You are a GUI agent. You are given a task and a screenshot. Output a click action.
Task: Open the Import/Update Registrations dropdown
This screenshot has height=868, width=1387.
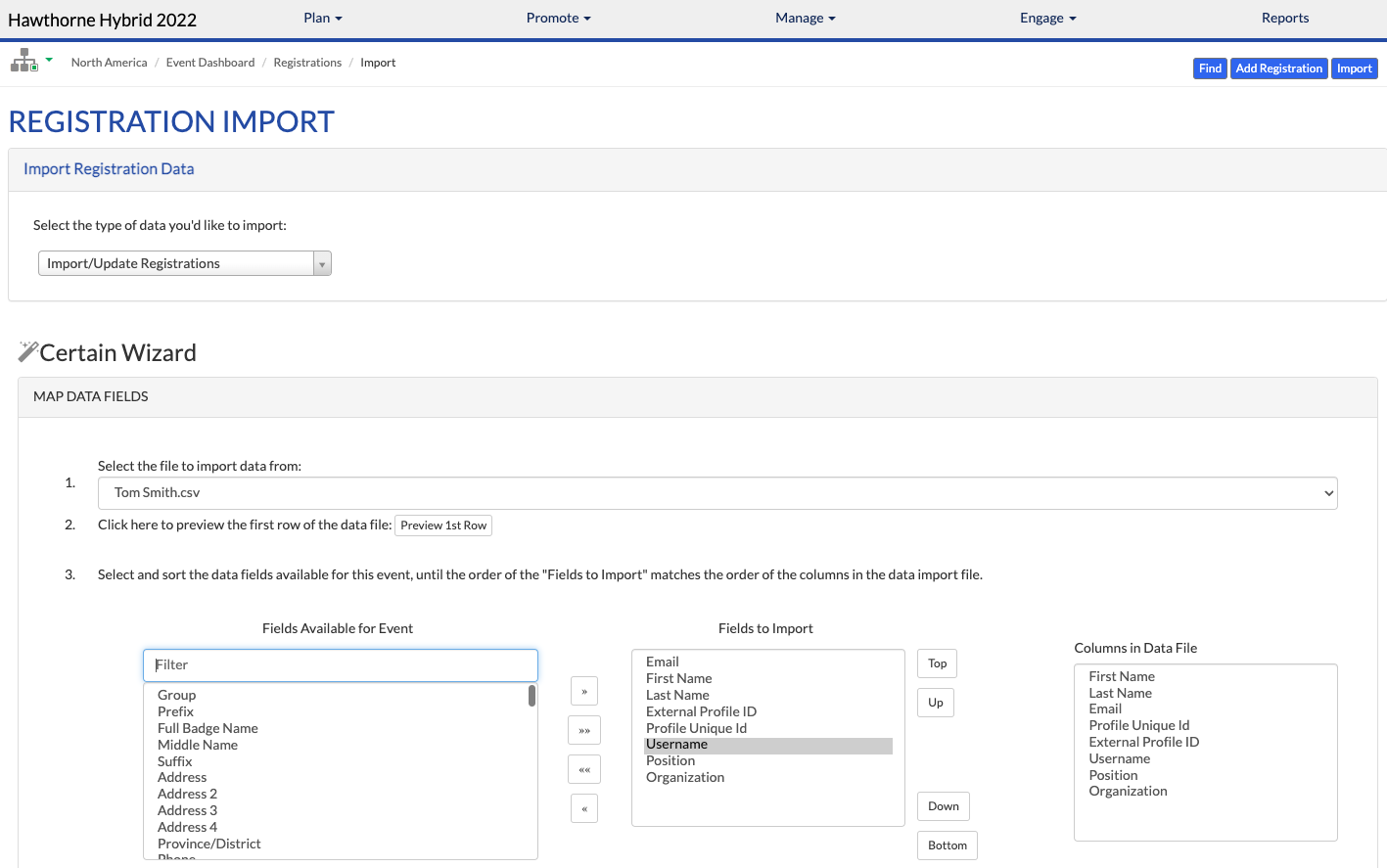185,263
